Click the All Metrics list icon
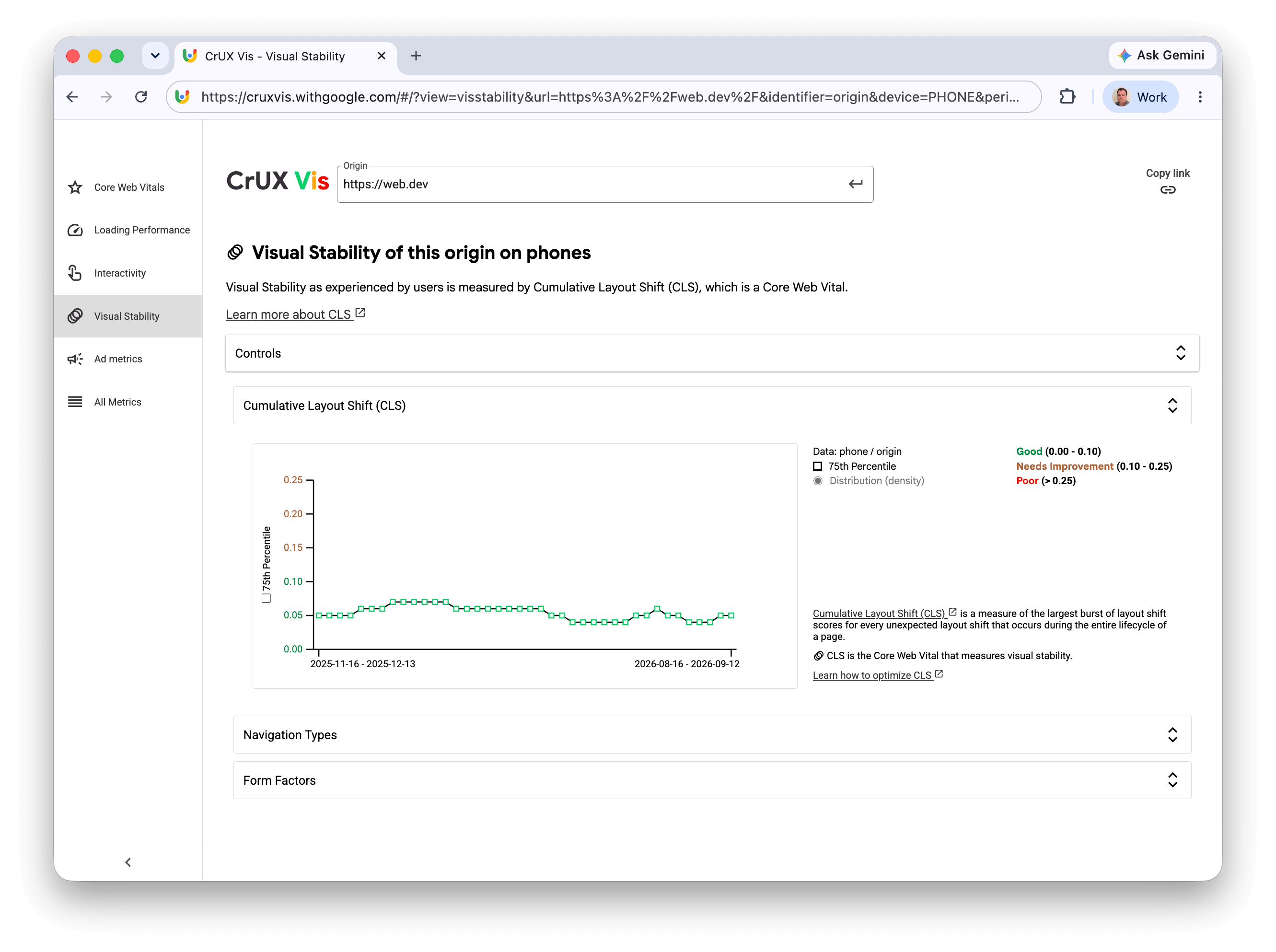Screen dimensions: 1276x952 (x=75, y=402)
